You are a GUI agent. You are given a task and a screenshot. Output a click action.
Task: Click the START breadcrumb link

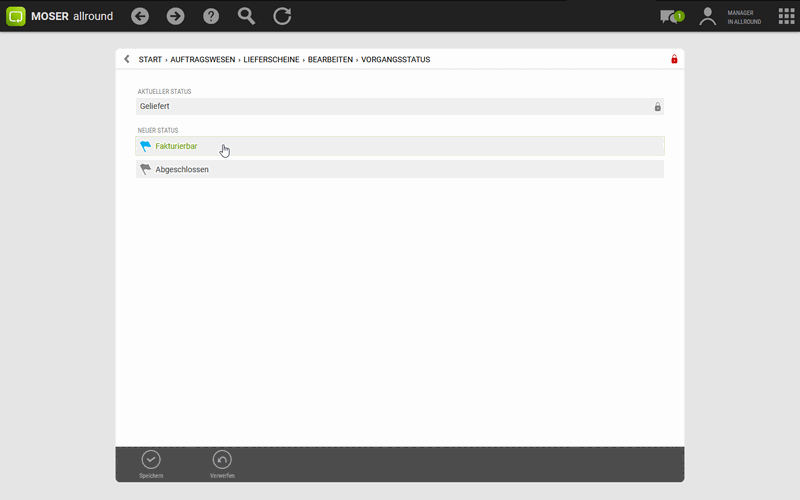pos(150,60)
